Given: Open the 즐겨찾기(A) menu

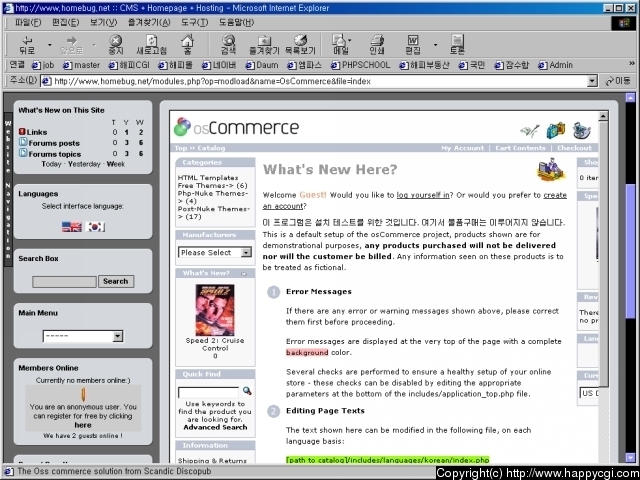Looking at the screenshot, I should click(x=149, y=22).
